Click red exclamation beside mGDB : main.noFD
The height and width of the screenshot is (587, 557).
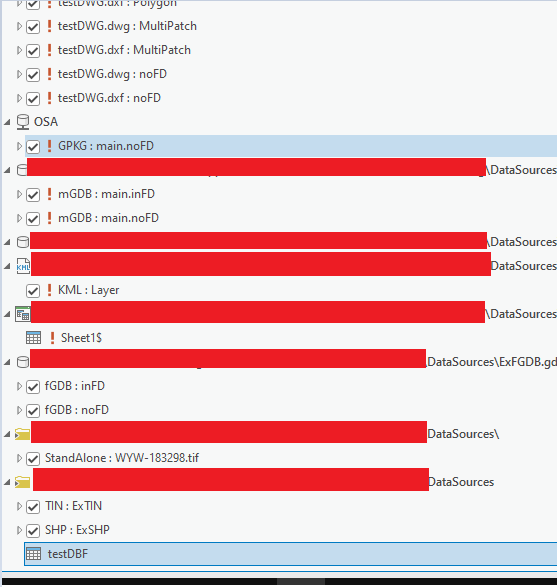point(49,218)
